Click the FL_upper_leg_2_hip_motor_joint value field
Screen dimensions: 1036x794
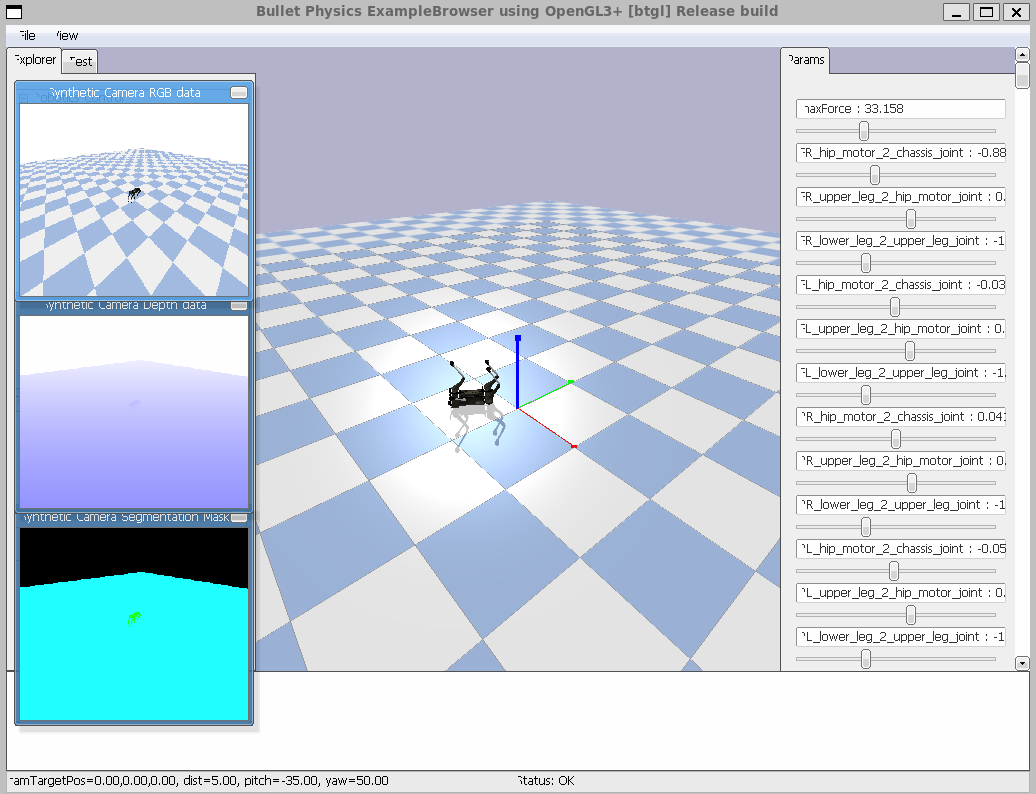click(x=901, y=329)
